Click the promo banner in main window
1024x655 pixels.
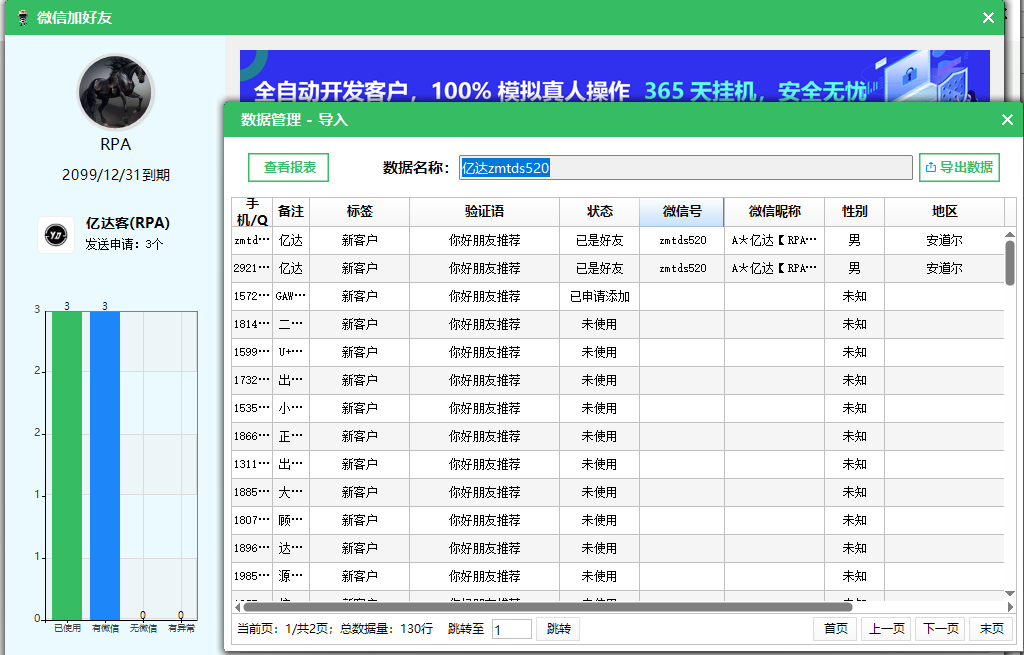click(x=615, y=76)
